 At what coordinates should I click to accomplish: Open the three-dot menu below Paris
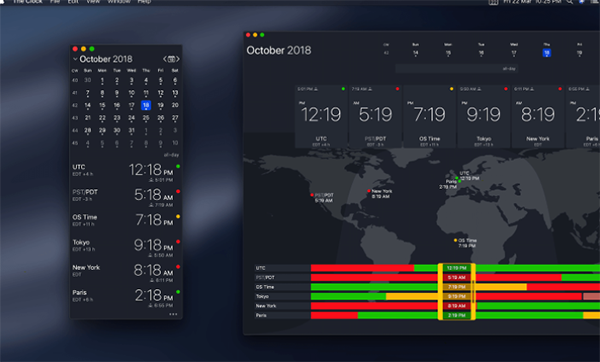pos(173,314)
